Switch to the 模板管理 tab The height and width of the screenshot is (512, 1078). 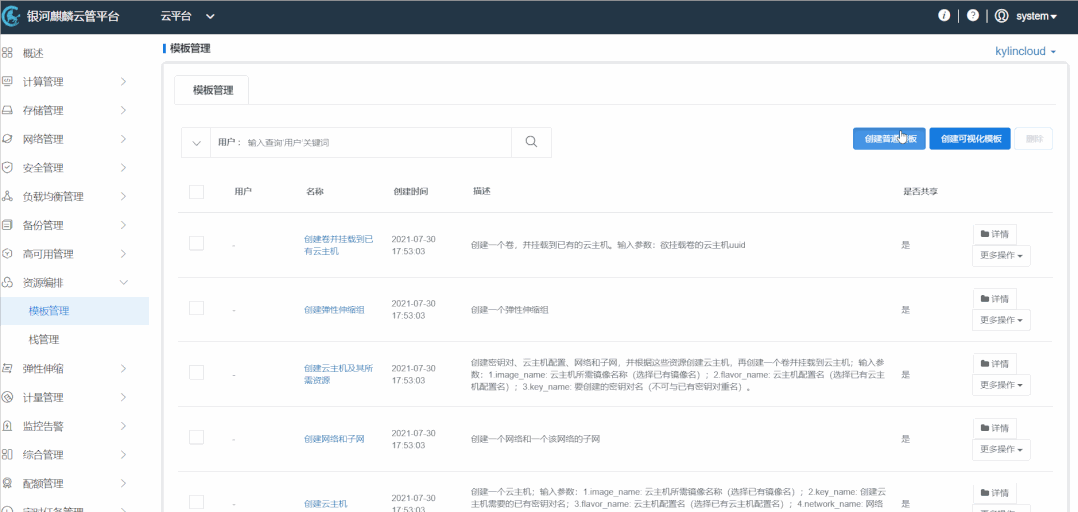(212, 90)
